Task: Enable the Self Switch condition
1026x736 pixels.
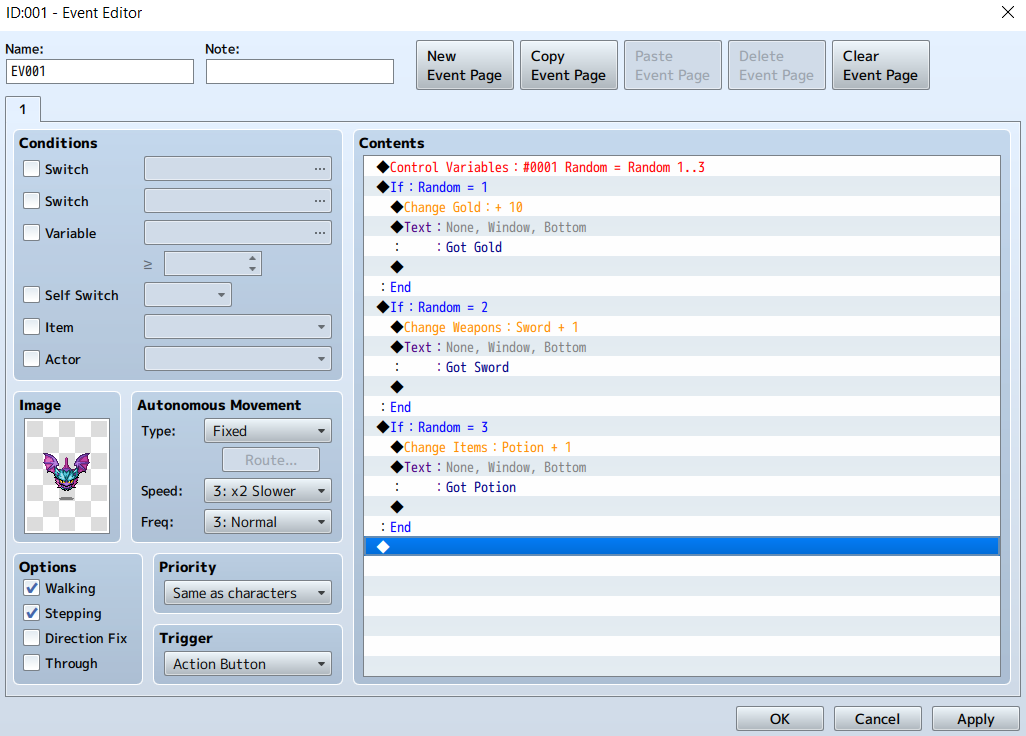Action: pyautogui.click(x=29, y=295)
